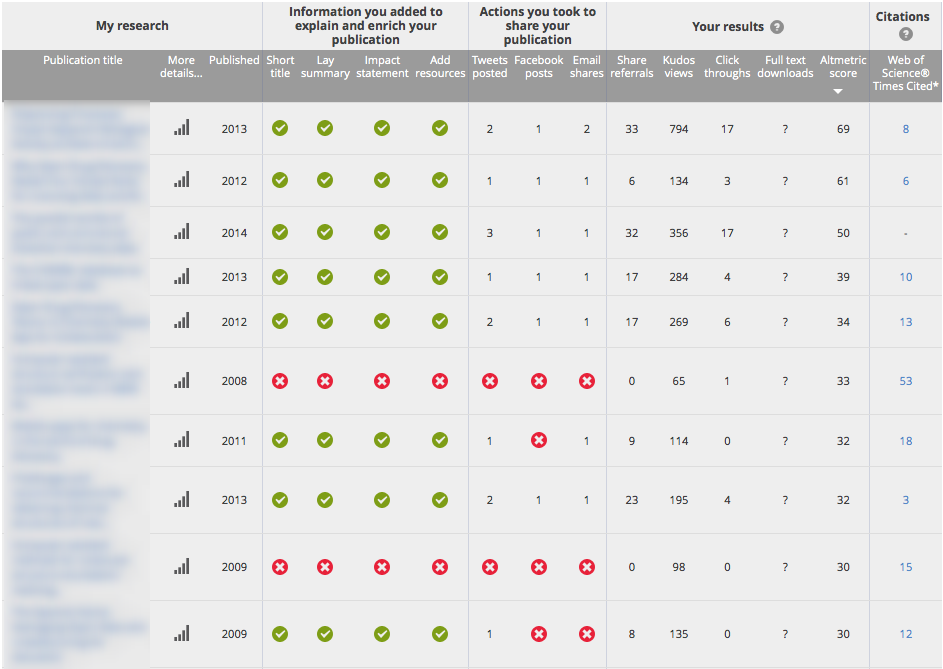Click bar chart icon in 2014 publication row
Screen dimensions: 943x669
[181, 232]
